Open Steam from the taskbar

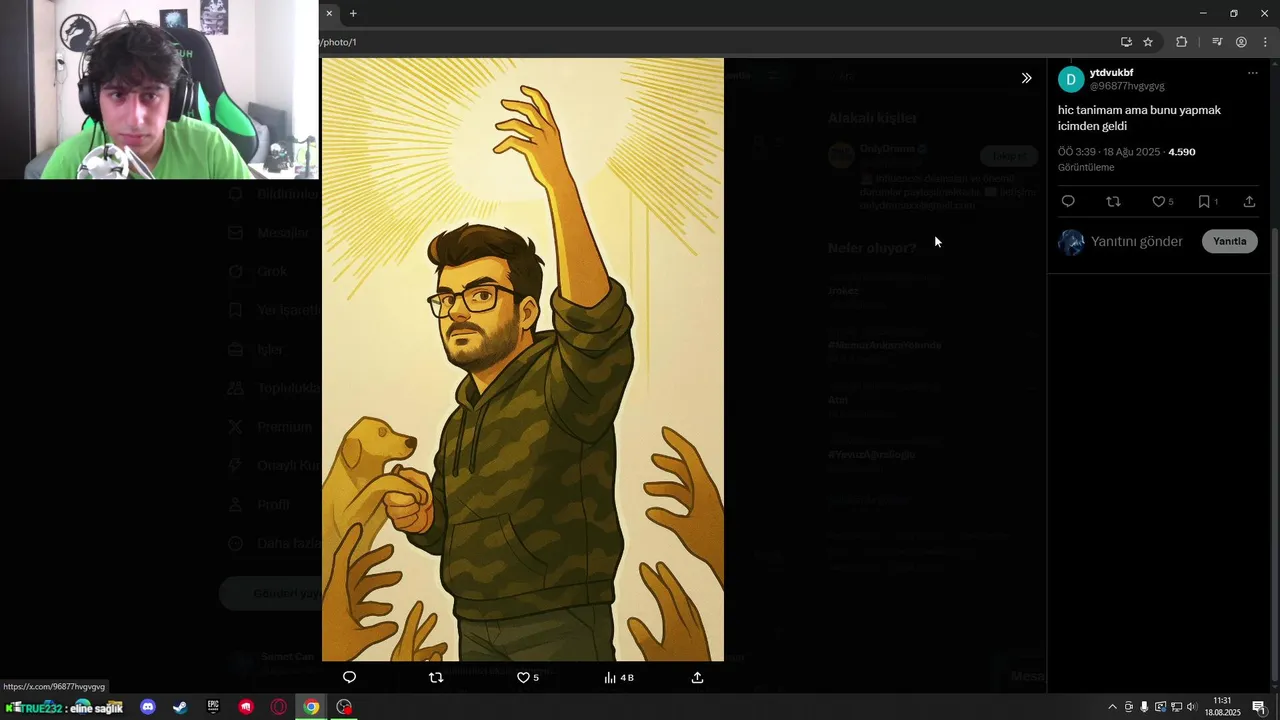[180, 707]
